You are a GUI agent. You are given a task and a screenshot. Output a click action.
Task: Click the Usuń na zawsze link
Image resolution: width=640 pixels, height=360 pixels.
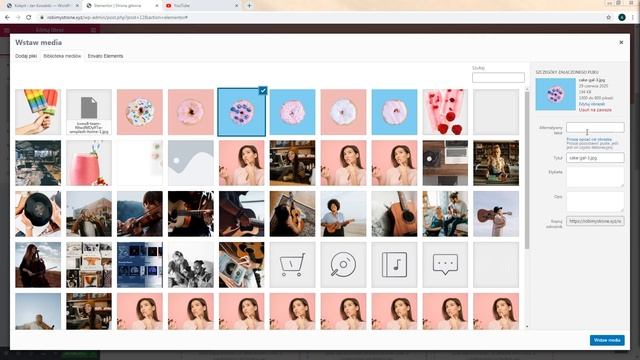[595, 110]
